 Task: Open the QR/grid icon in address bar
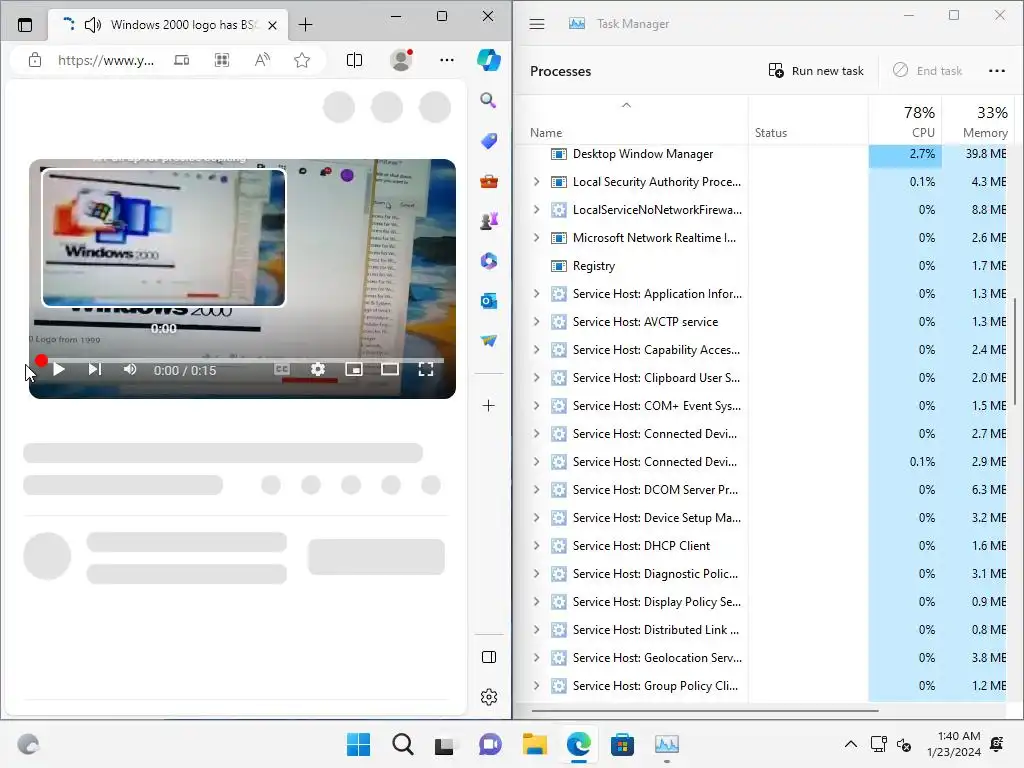(222, 60)
